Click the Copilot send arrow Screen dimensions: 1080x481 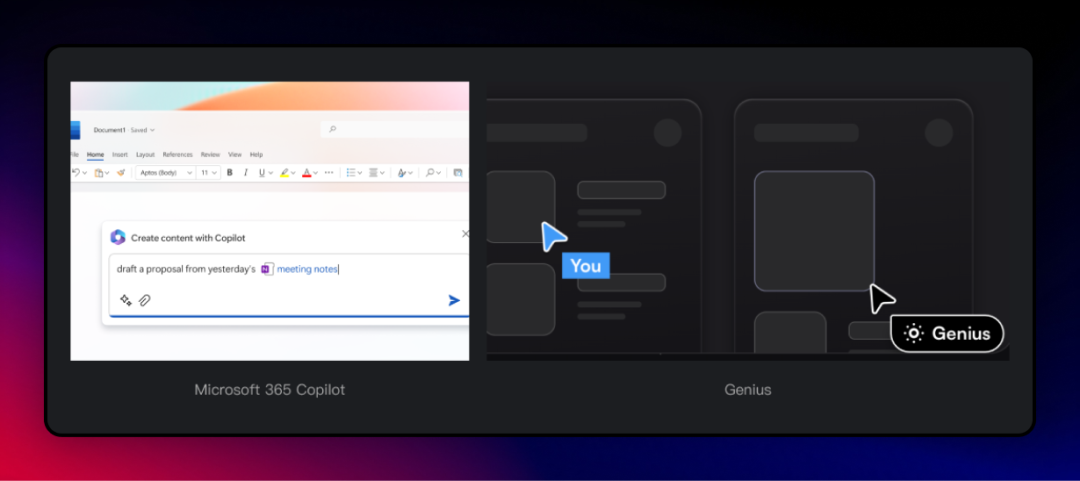tap(454, 300)
